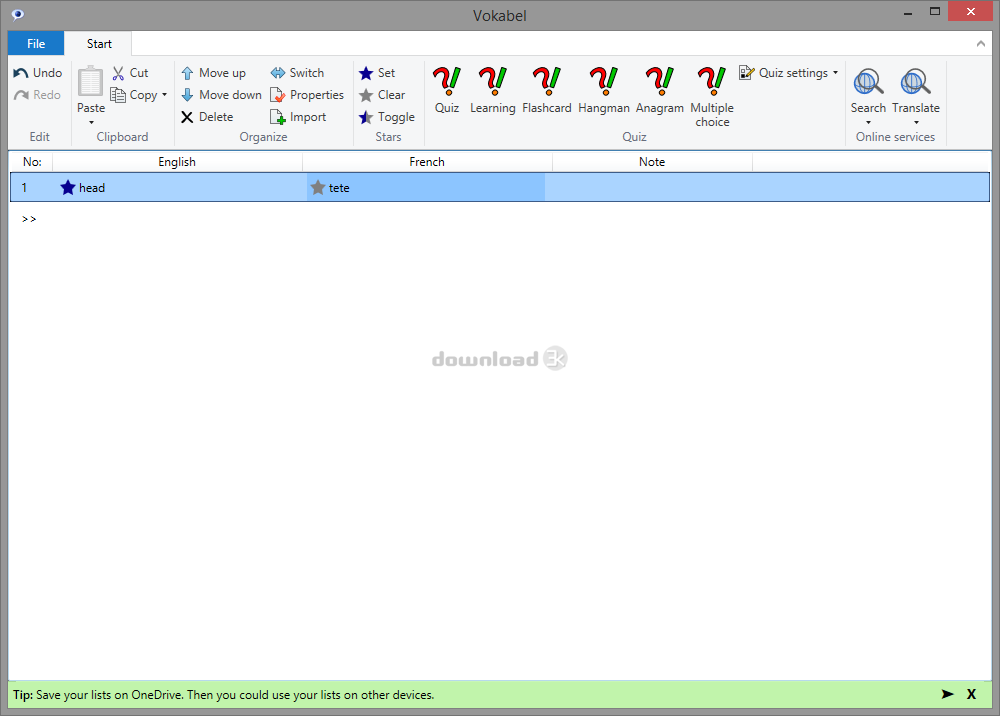Select the Start ribbon tab

tap(99, 44)
